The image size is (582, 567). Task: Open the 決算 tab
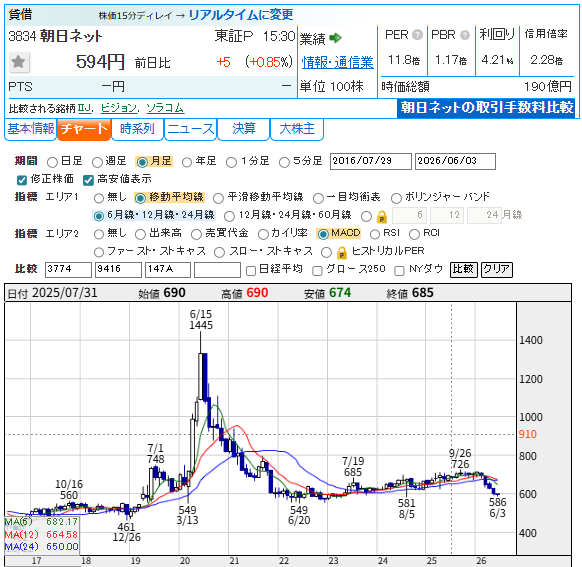click(243, 129)
